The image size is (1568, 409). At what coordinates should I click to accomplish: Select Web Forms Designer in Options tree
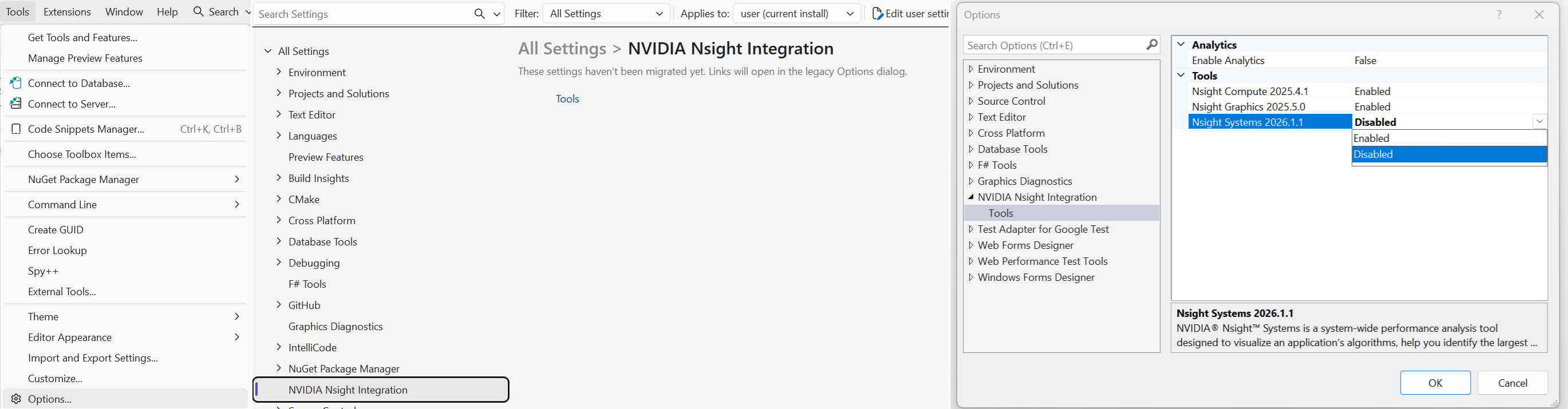(1026, 245)
